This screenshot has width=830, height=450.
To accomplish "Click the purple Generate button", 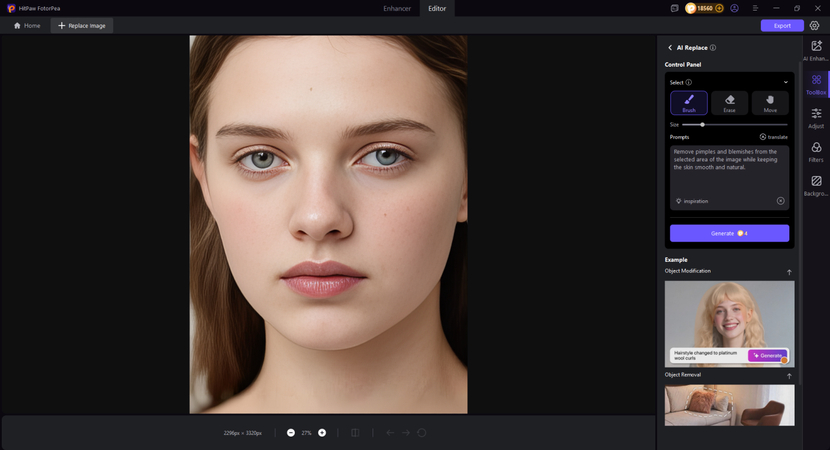I will tap(729, 233).
